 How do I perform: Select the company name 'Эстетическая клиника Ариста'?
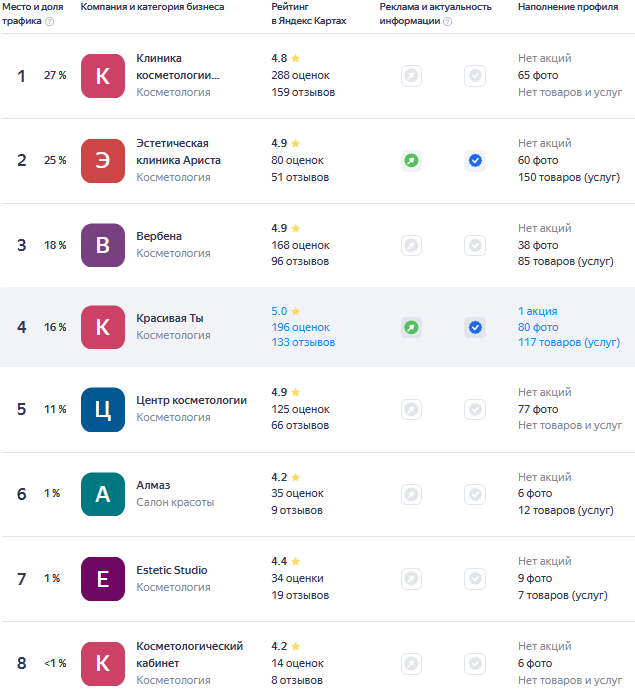[x=178, y=152]
